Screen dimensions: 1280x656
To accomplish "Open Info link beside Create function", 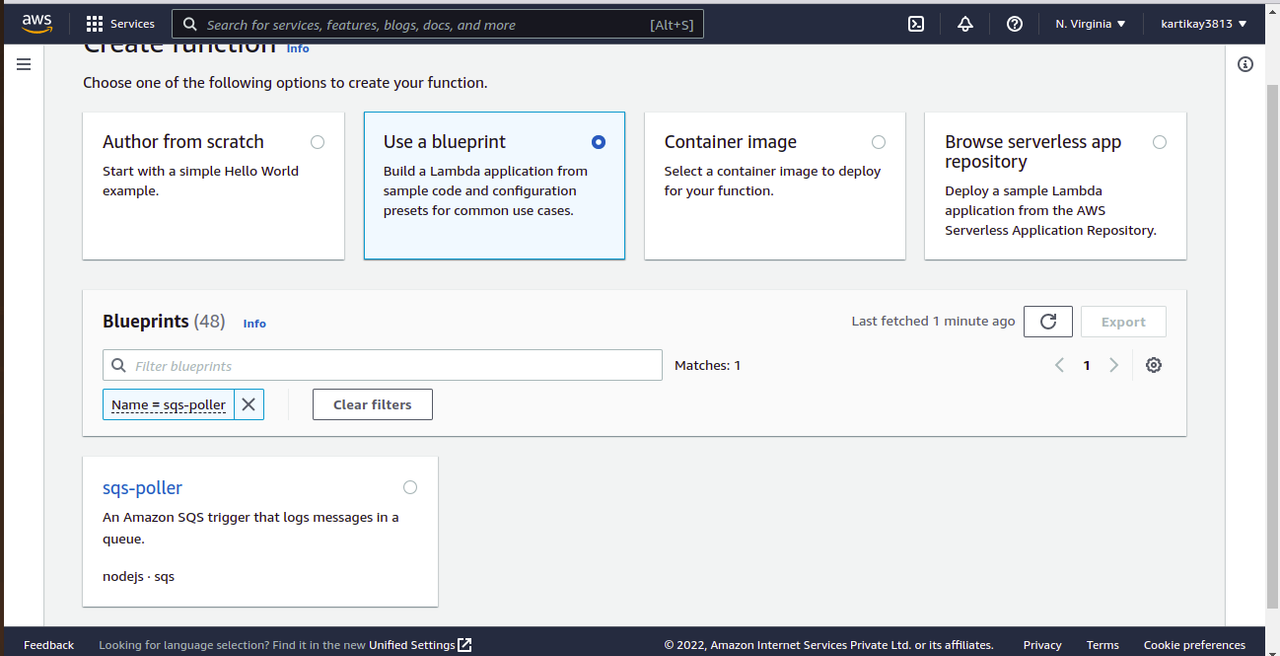I will pyautogui.click(x=298, y=48).
